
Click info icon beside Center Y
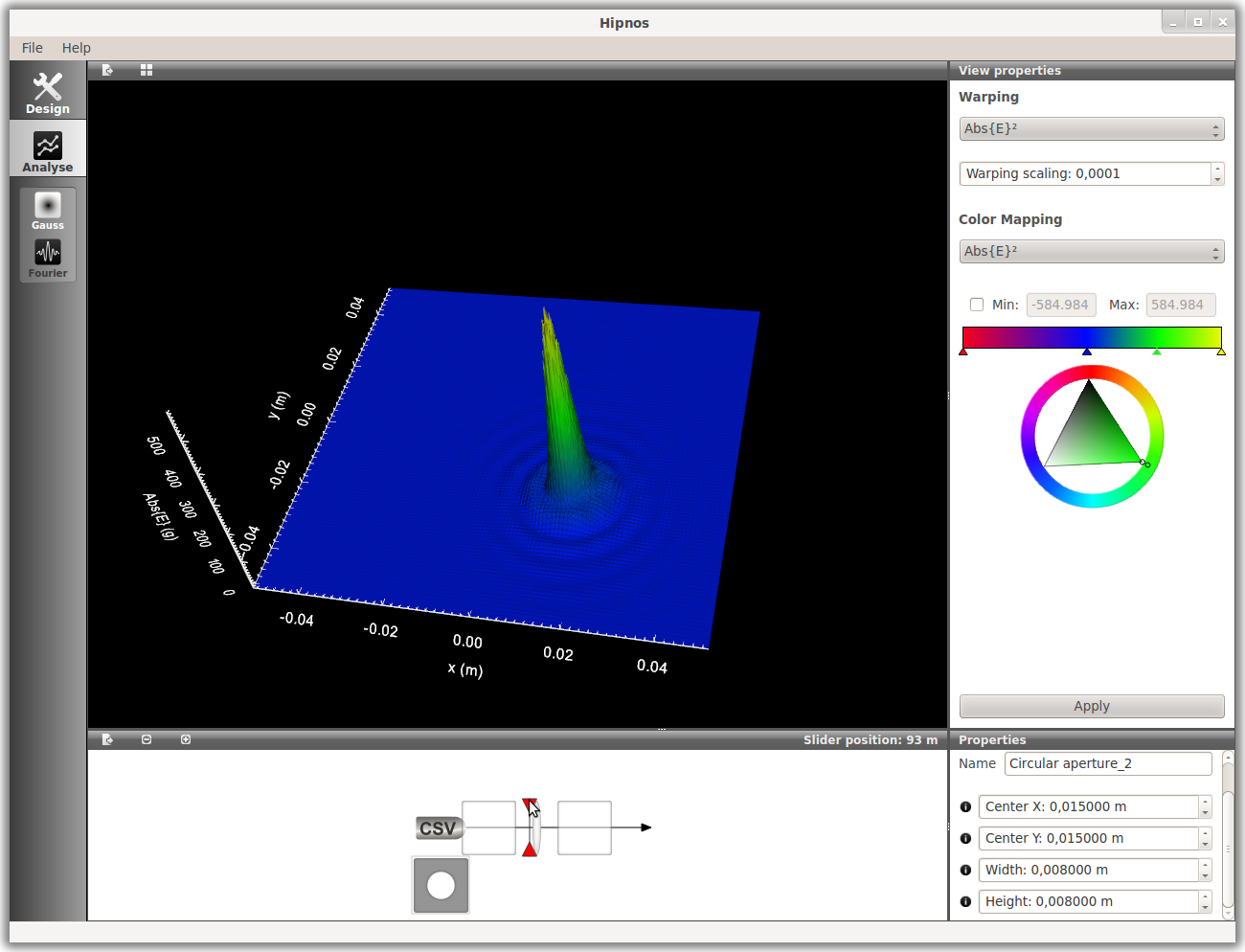(x=965, y=839)
